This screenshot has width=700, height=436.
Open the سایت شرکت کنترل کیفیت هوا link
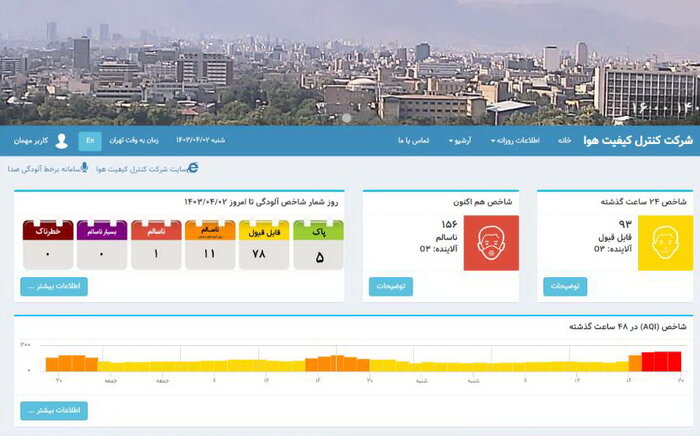(x=142, y=169)
